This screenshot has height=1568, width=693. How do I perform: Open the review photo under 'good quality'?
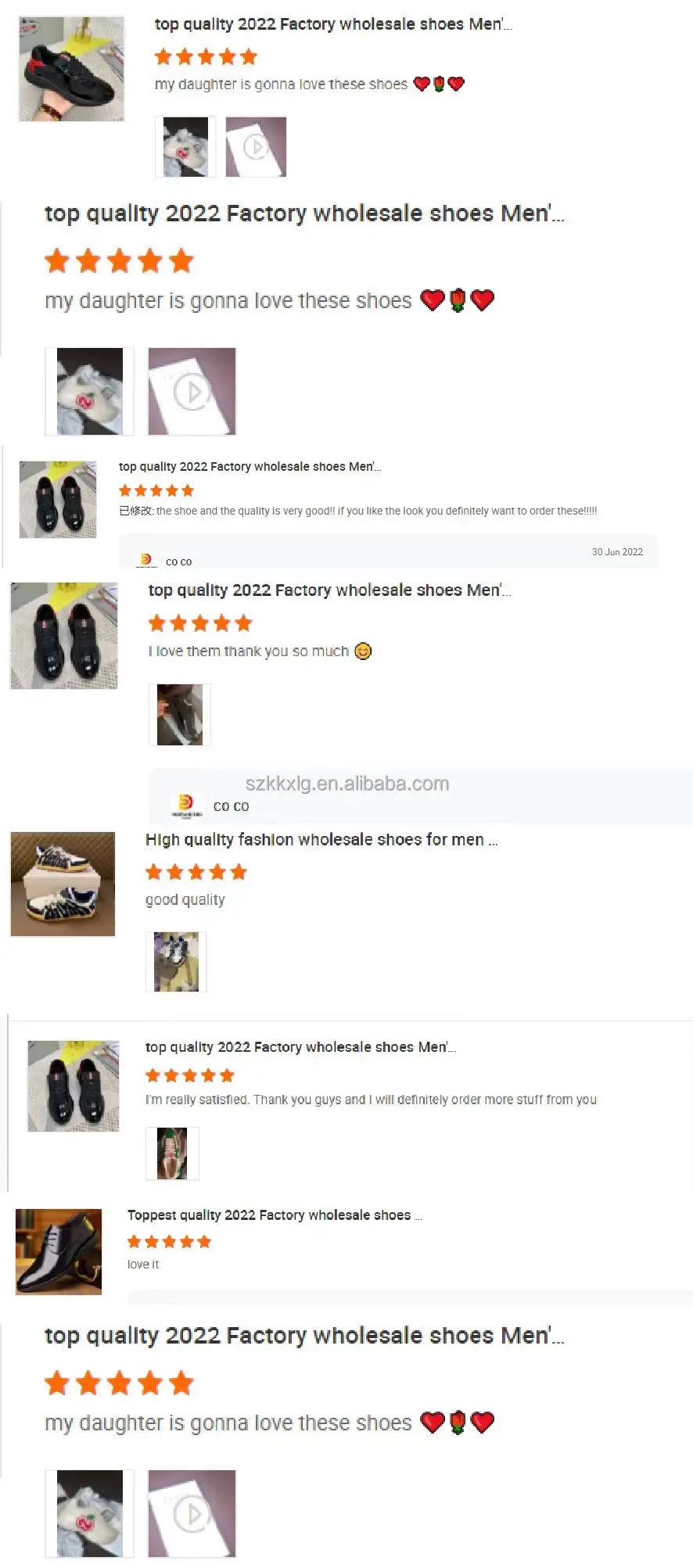coord(176,962)
